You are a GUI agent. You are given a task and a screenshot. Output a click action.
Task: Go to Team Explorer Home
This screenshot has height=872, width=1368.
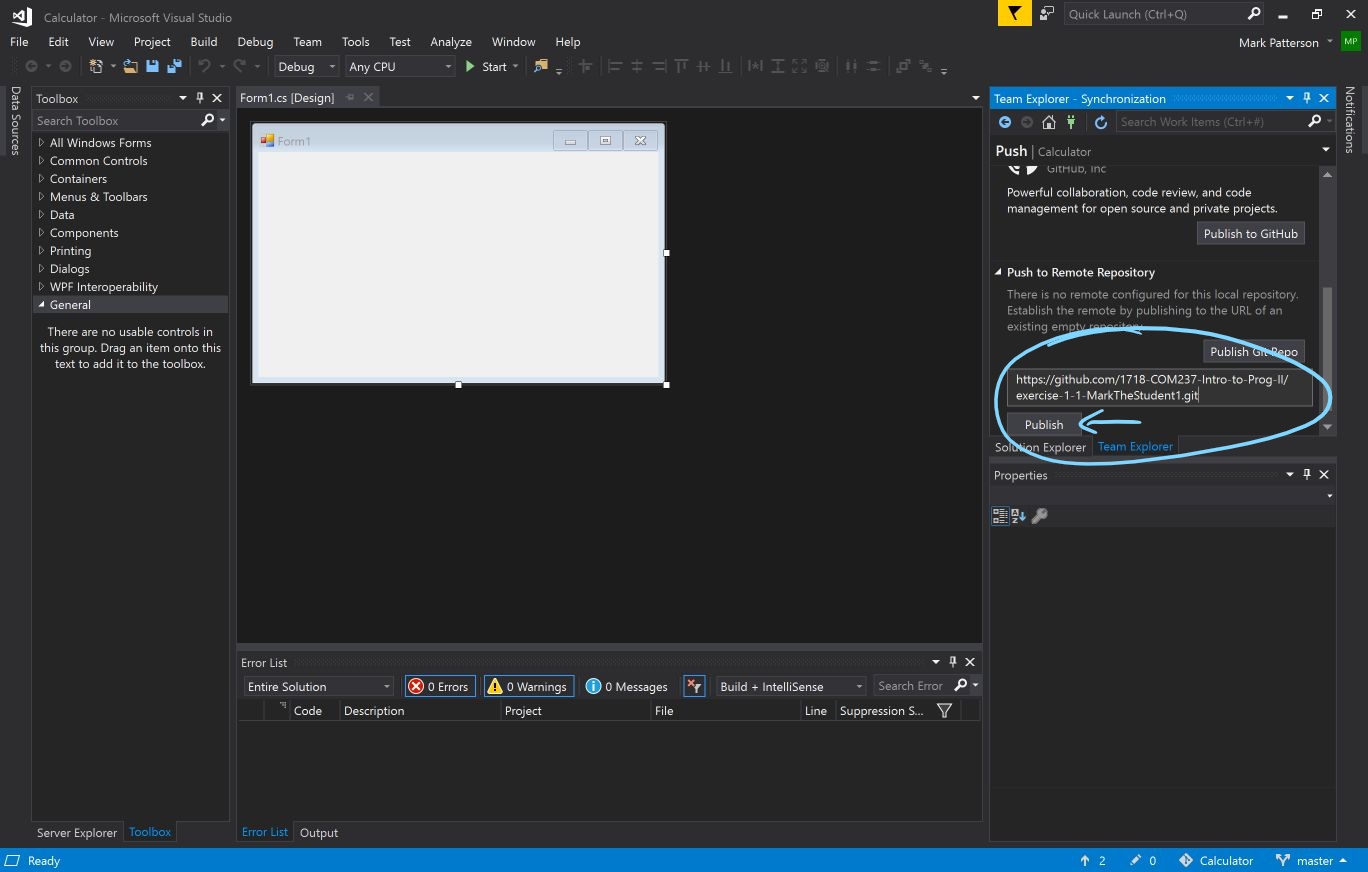[x=1048, y=122]
